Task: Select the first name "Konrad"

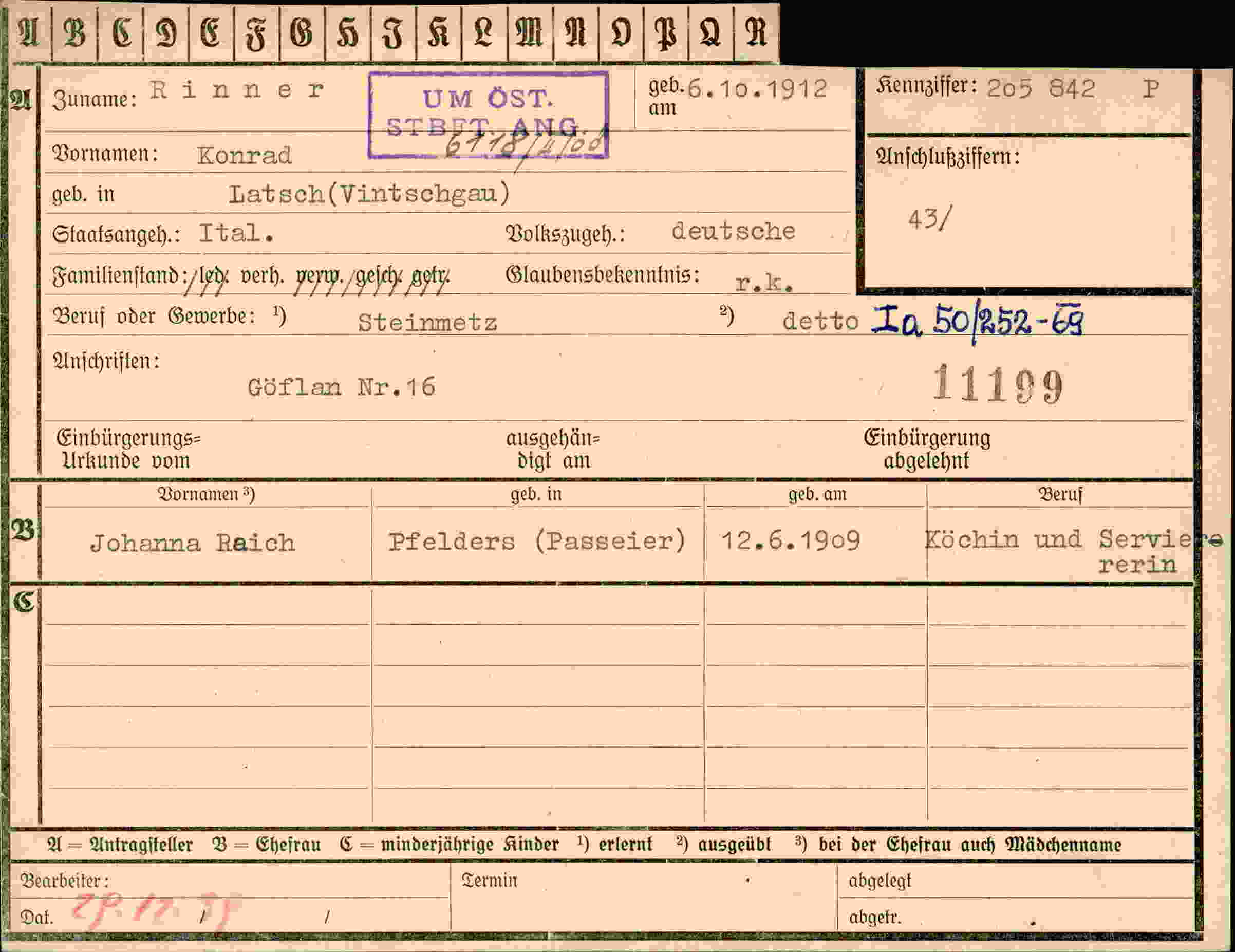Action: pyautogui.click(x=245, y=156)
